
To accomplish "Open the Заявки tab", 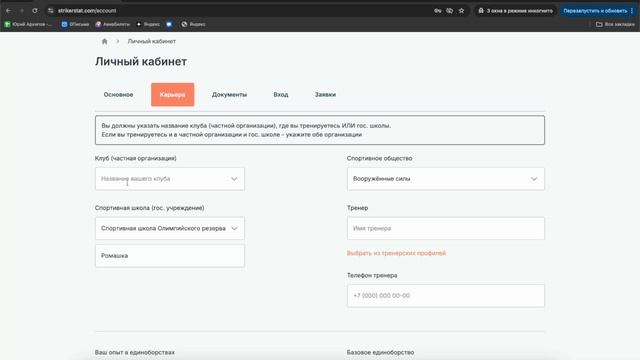I will pyautogui.click(x=325, y=95).
